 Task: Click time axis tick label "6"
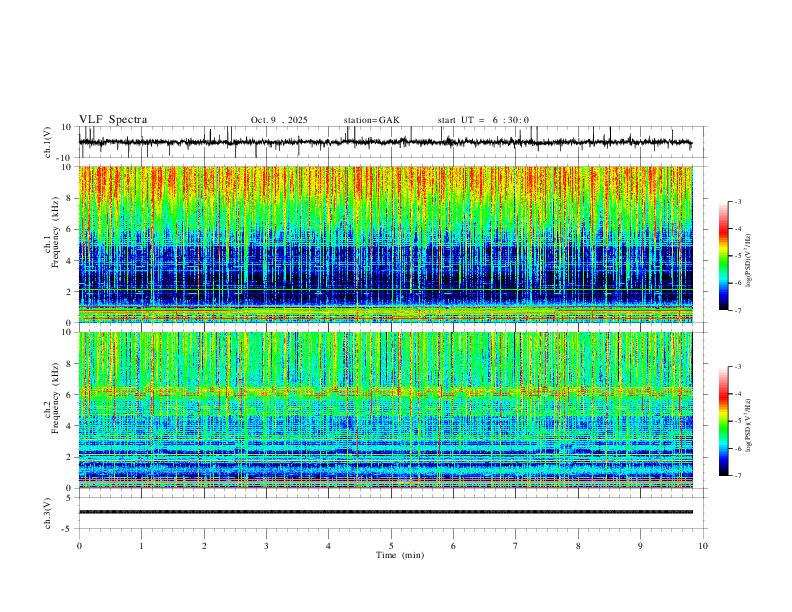point(454,546)
